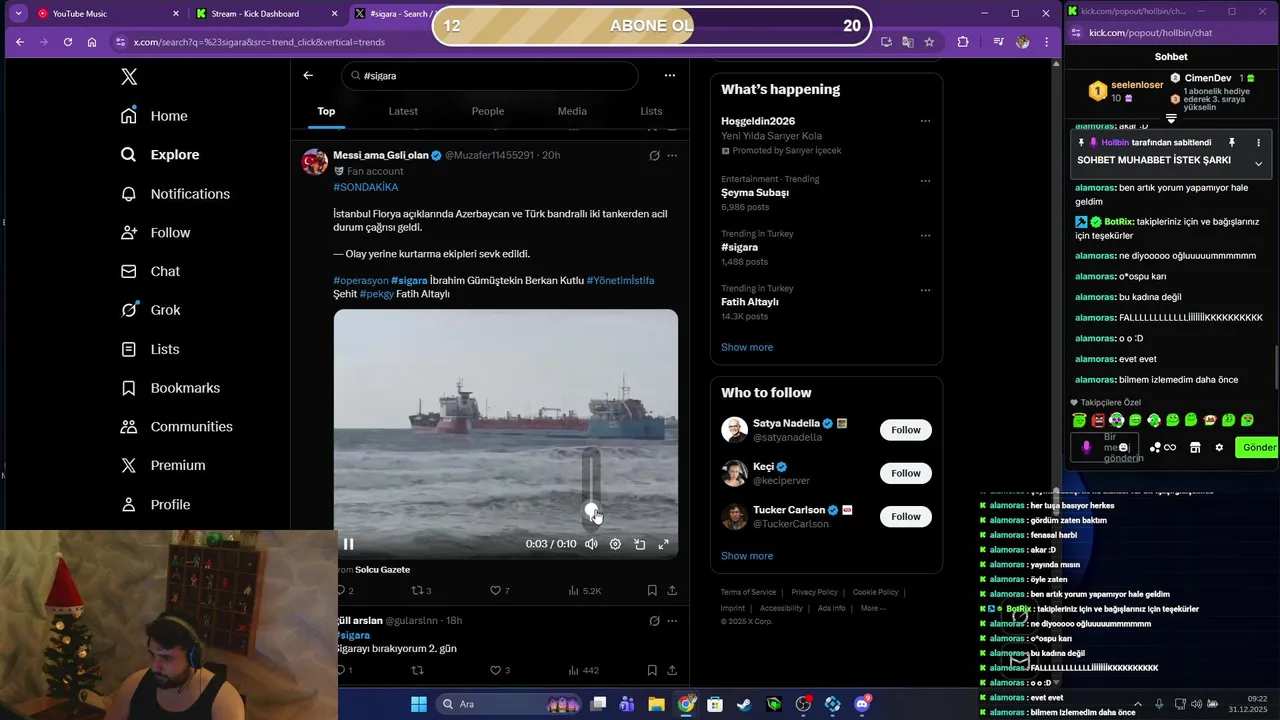Screen dimensions: 1280x720
Task: Show more under What's happening
Action: point(747,347)
